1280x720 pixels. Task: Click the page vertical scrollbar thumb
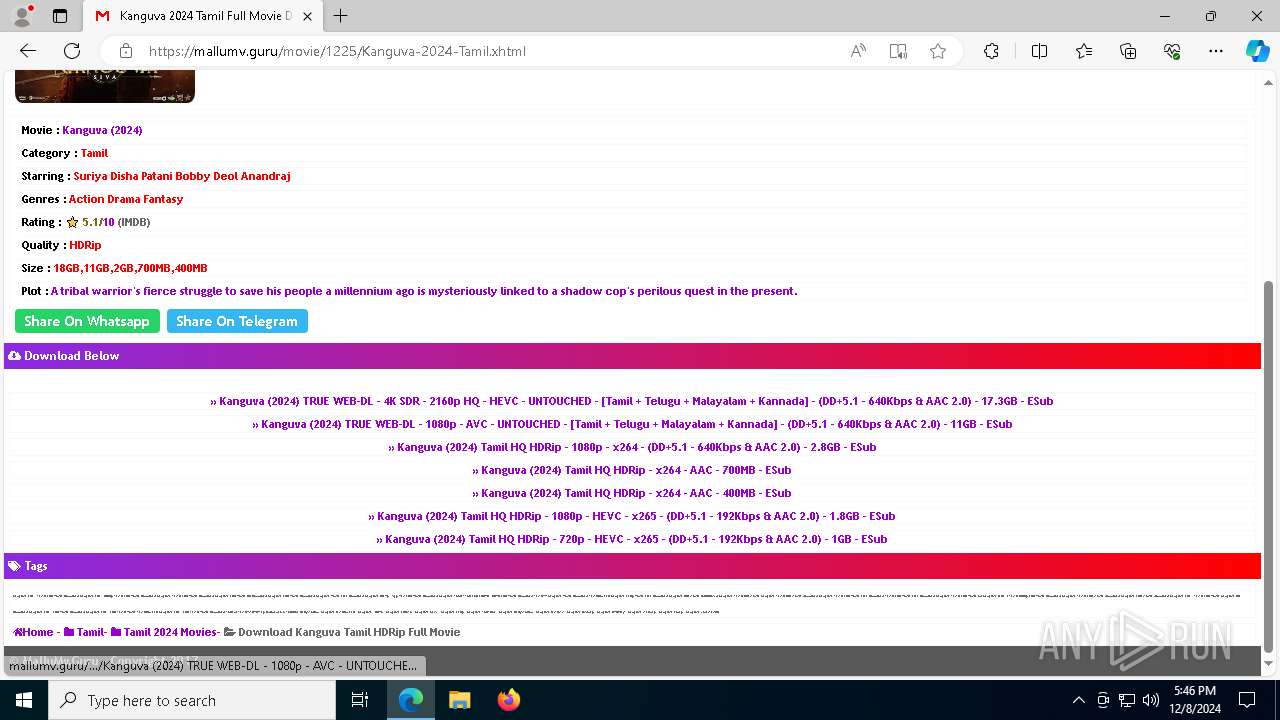point(1269,465)
